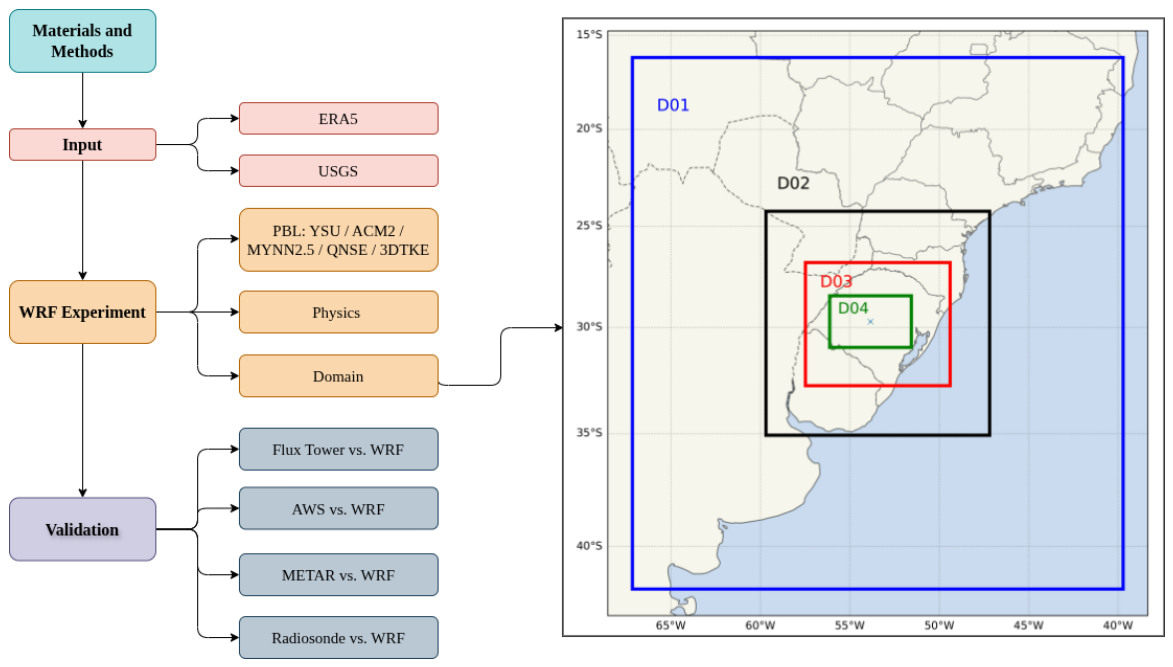Select the red D03 domain label

836,281
